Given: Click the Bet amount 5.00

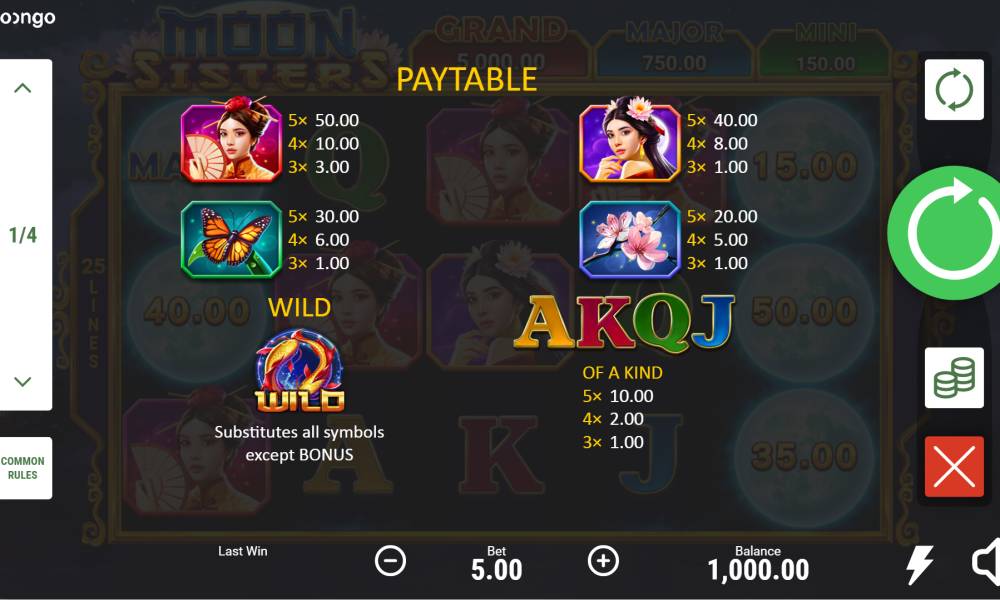Looking at the screenshot, I should pyautogui.click(x=497, y=569).
